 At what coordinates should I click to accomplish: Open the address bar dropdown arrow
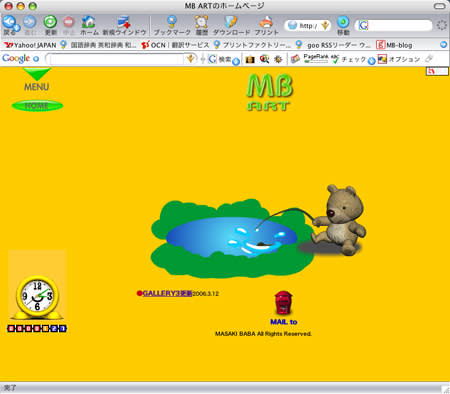tap(325, 26)
